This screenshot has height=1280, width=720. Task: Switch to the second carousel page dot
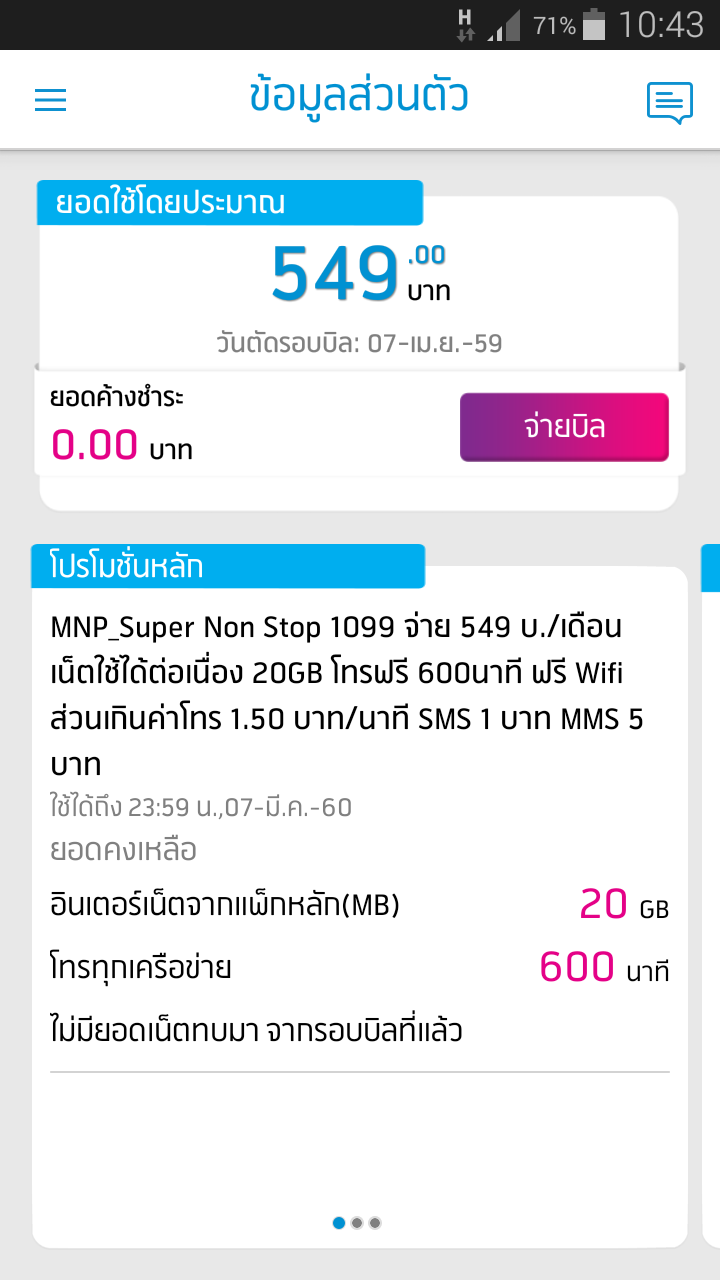[x=357, y=1222]
